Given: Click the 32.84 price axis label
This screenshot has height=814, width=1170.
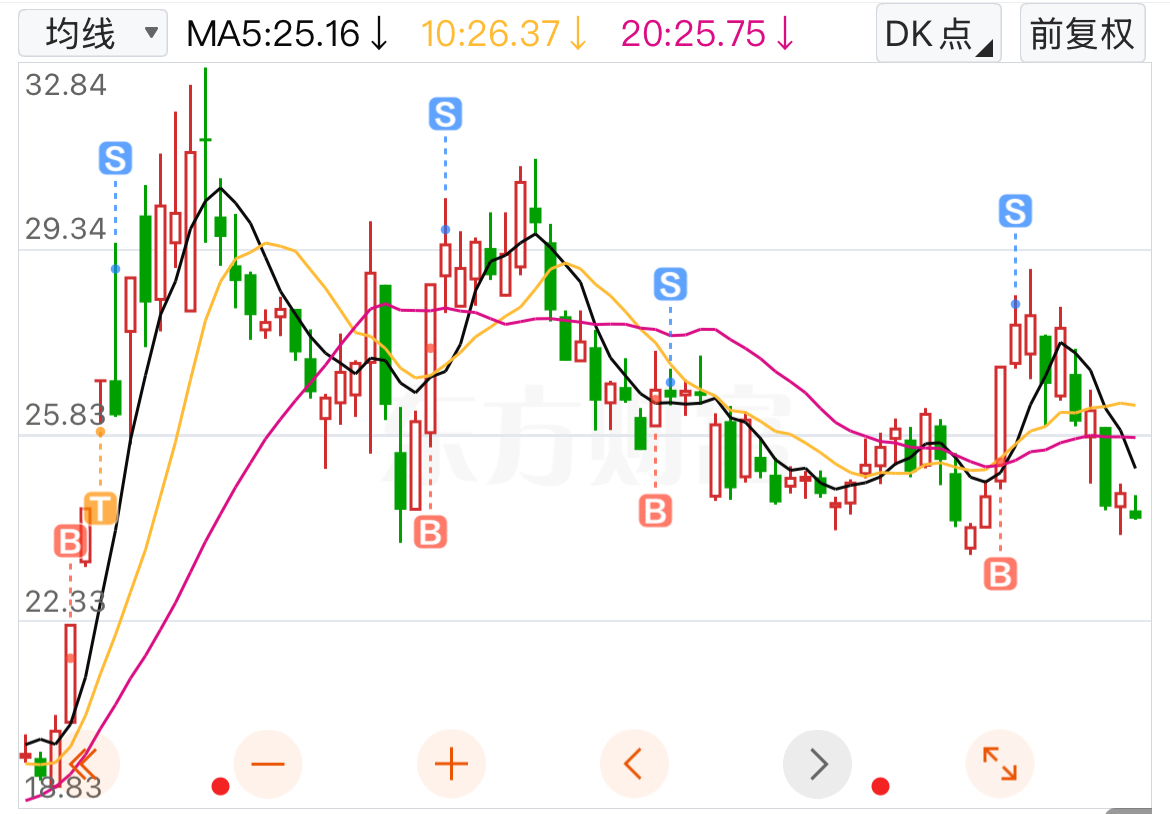Looking at the screenshot, I should click(x=66, y=85).
